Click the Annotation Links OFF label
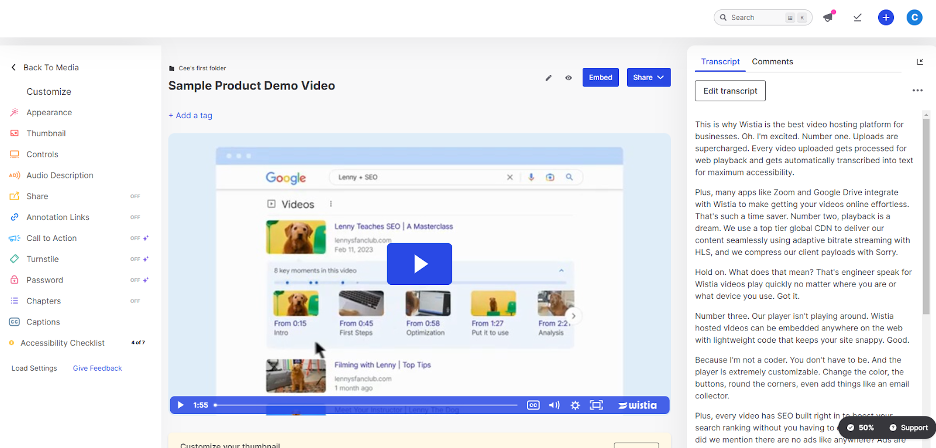Viewport: 936px width, 448px height. [x=135, y=217]
